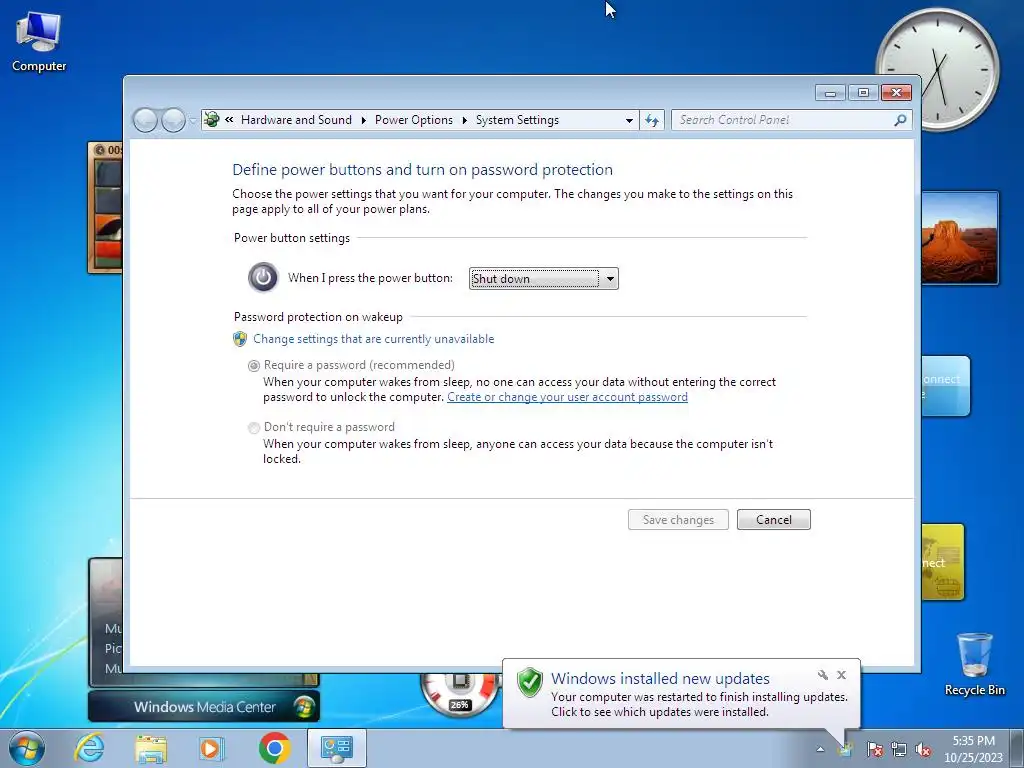Go to Hardware and Sound breadcrumb

tap(296, 120)
